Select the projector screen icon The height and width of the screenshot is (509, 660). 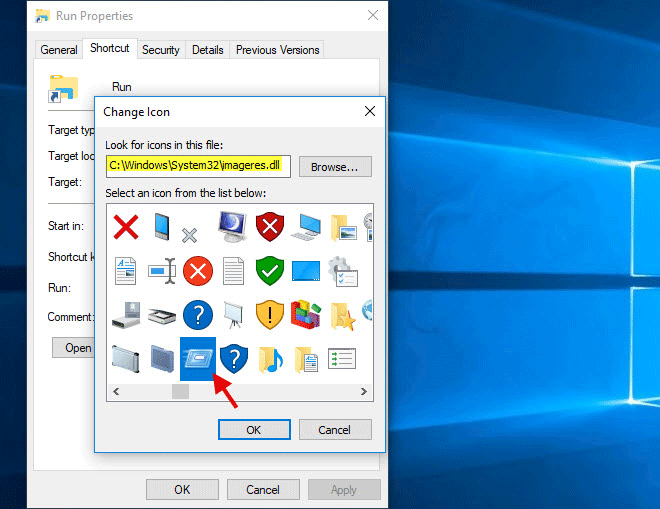tap(233, 315)
